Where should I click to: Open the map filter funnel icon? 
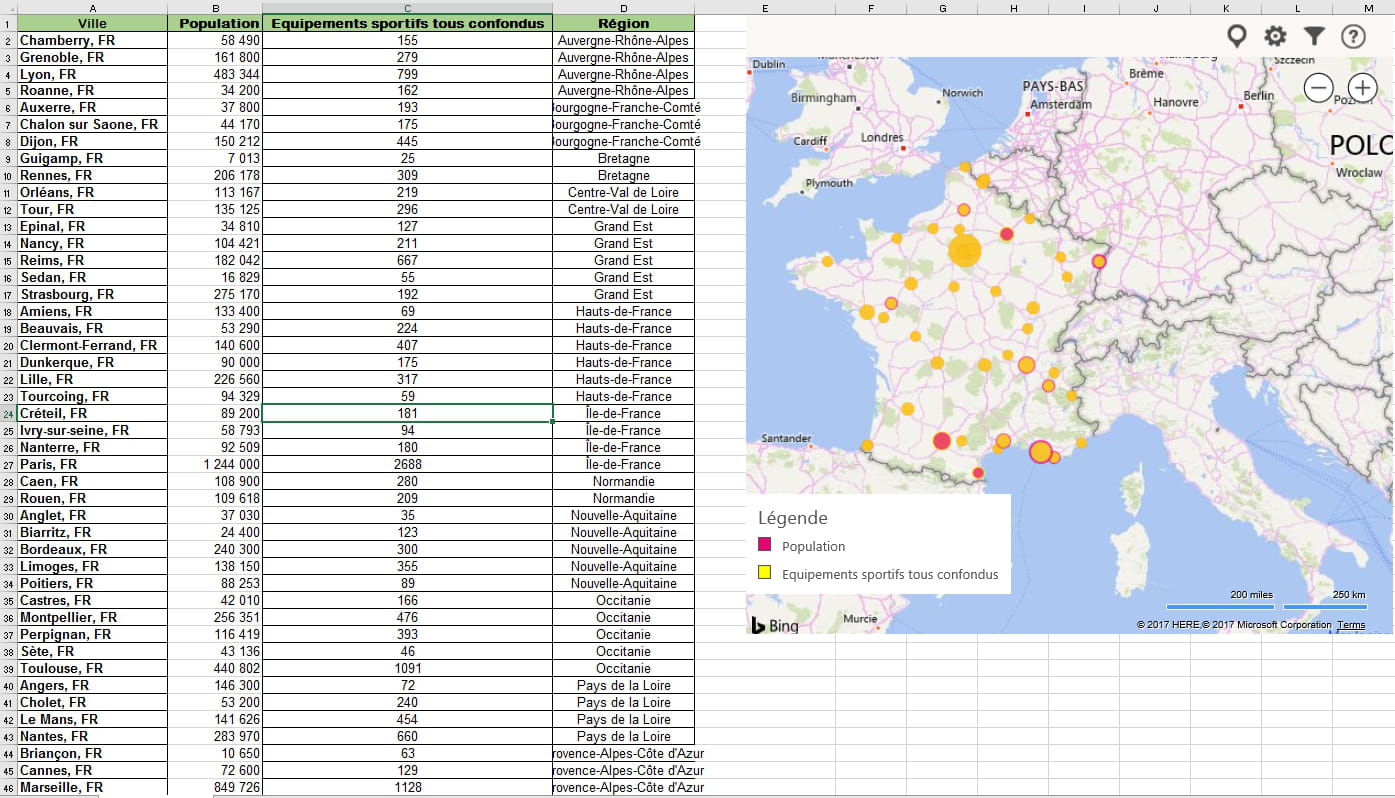coord(1314,36)
